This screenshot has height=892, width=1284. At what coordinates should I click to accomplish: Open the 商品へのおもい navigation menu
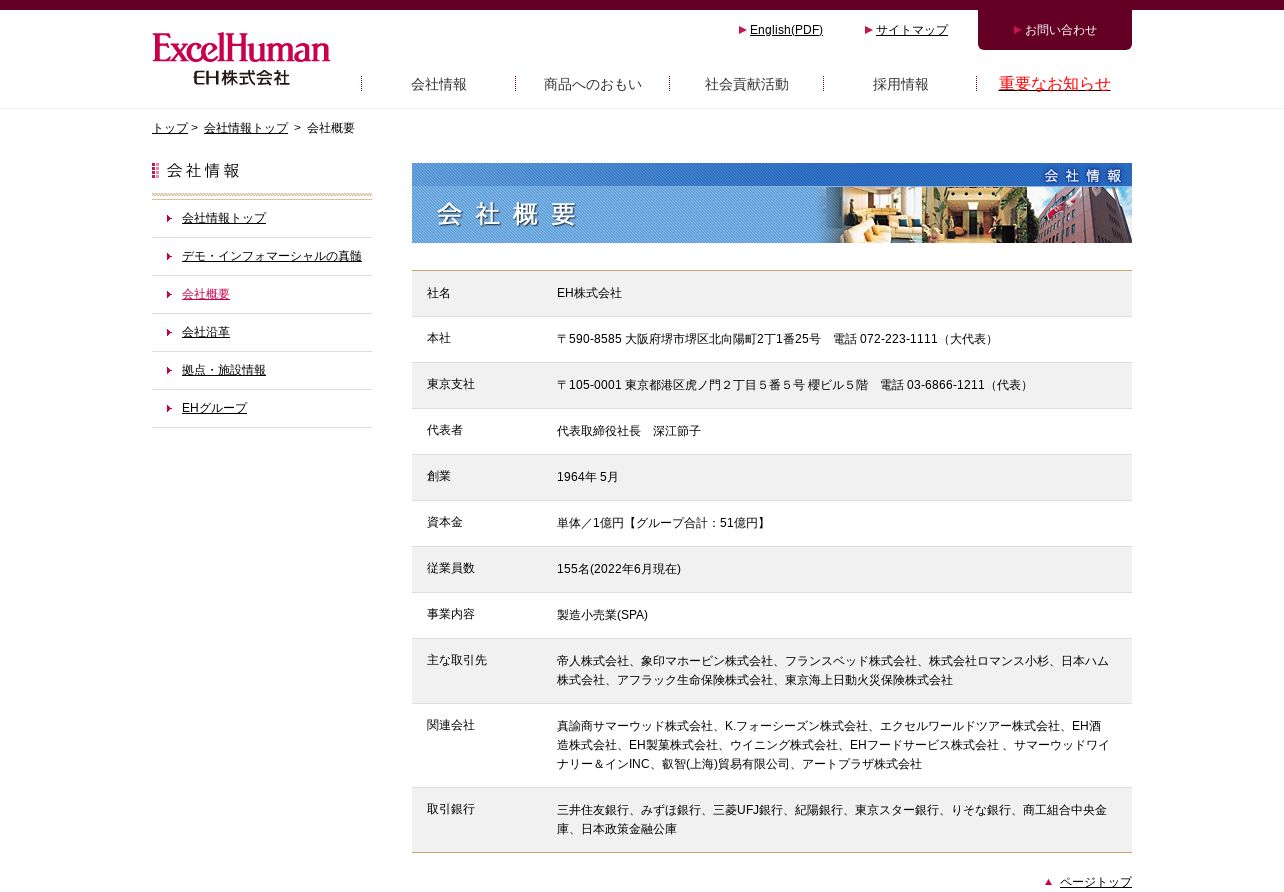click(593, 84)
